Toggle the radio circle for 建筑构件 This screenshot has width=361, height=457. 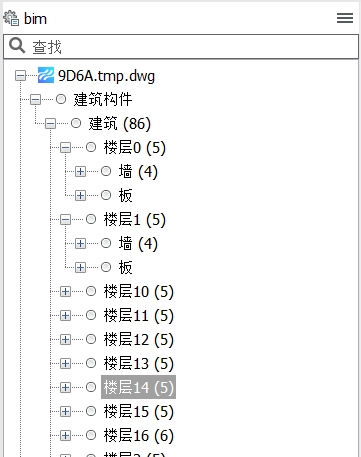(61, 99)
